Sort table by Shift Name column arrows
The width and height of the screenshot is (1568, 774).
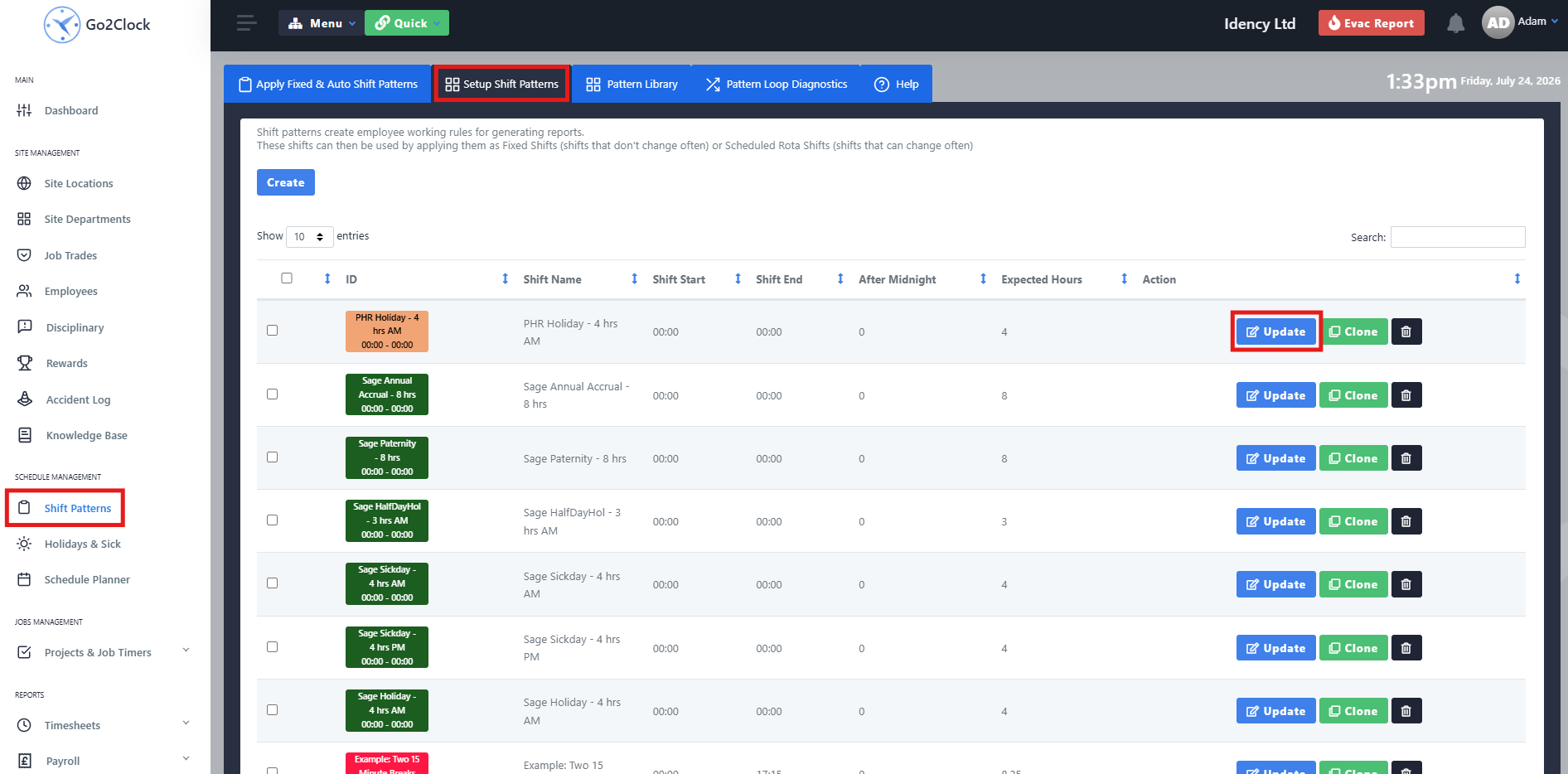click(634, 279)
